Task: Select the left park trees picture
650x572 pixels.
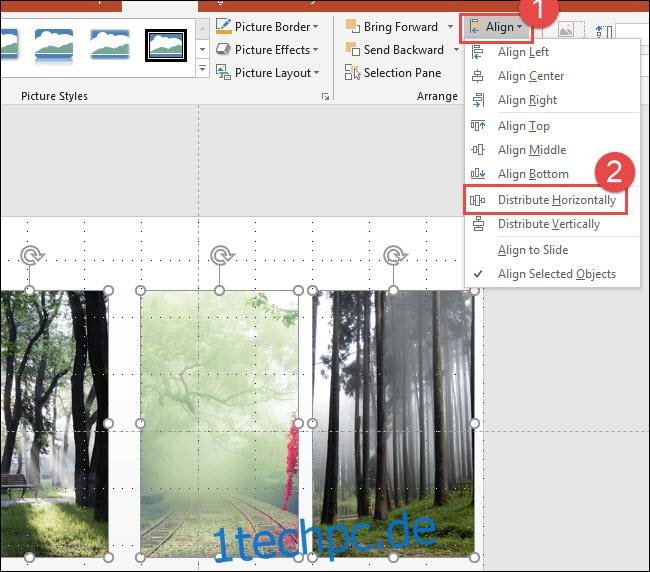Action: click(54, 424)
